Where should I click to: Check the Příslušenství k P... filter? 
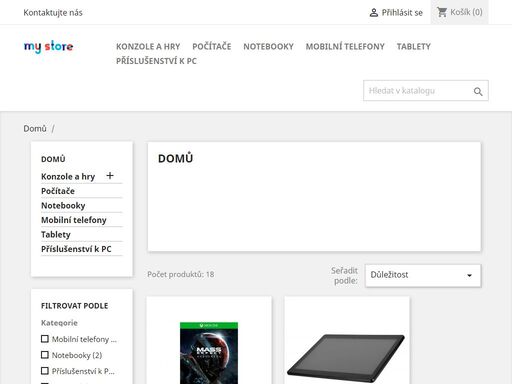coord(45,371)
